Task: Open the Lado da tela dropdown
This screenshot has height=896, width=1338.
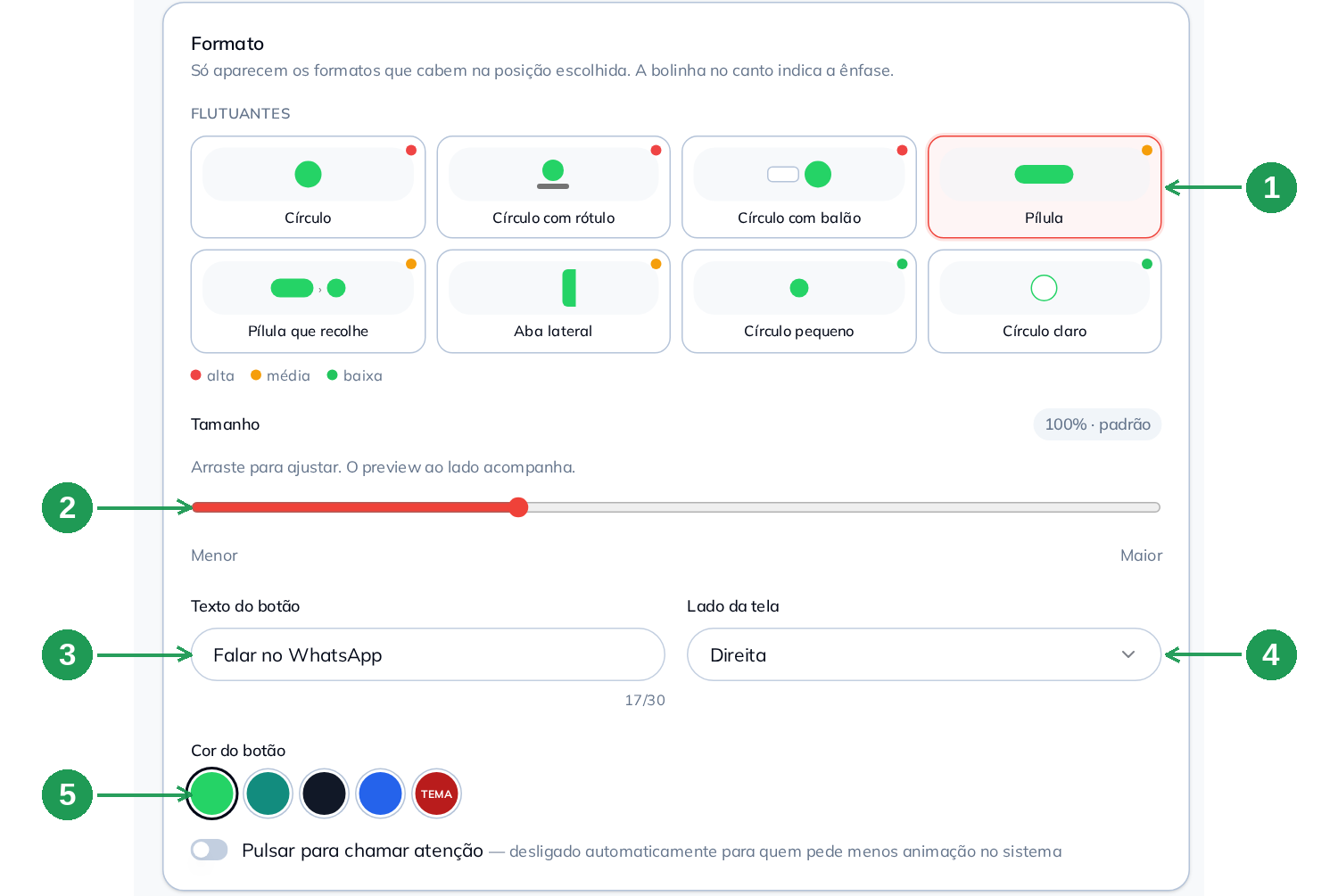Action: coord(924,654)
